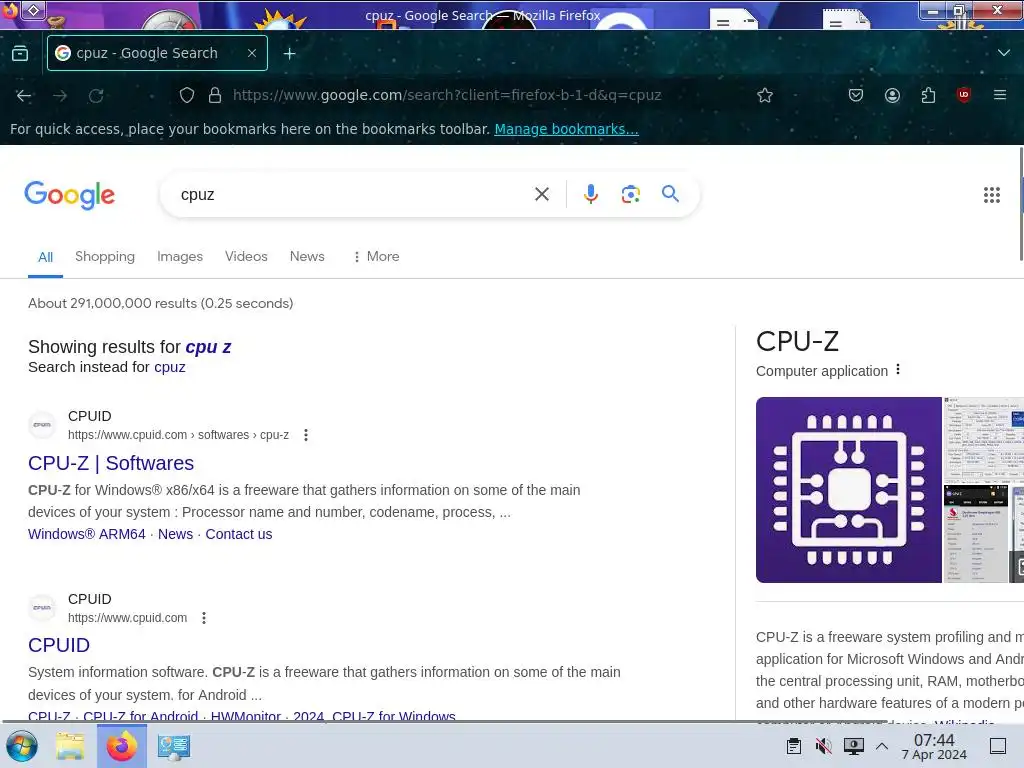The image size is (1024, 768).
Task: Open tracking protection shield icon
Action: point(187,95)
